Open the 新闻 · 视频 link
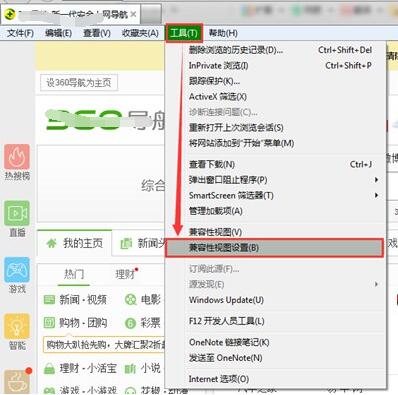This screenshot has width=398, height=395. [x=83, y=300]
